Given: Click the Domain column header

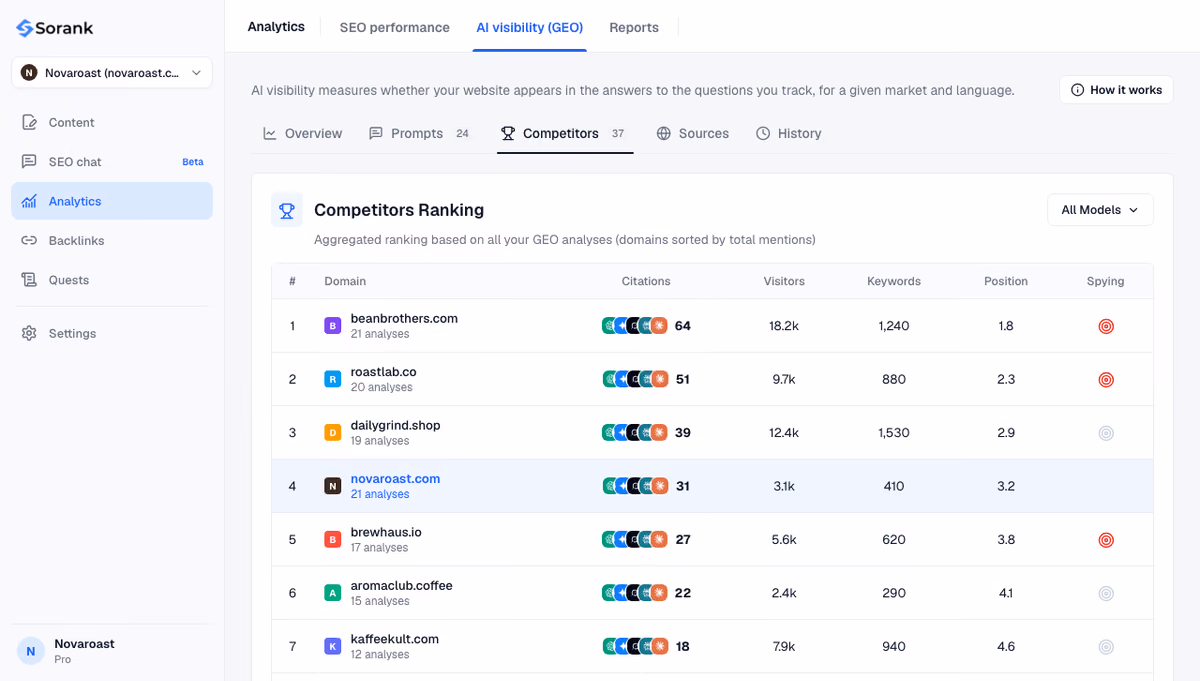Looking at the screenshot, I should click(x=345, y=281).
